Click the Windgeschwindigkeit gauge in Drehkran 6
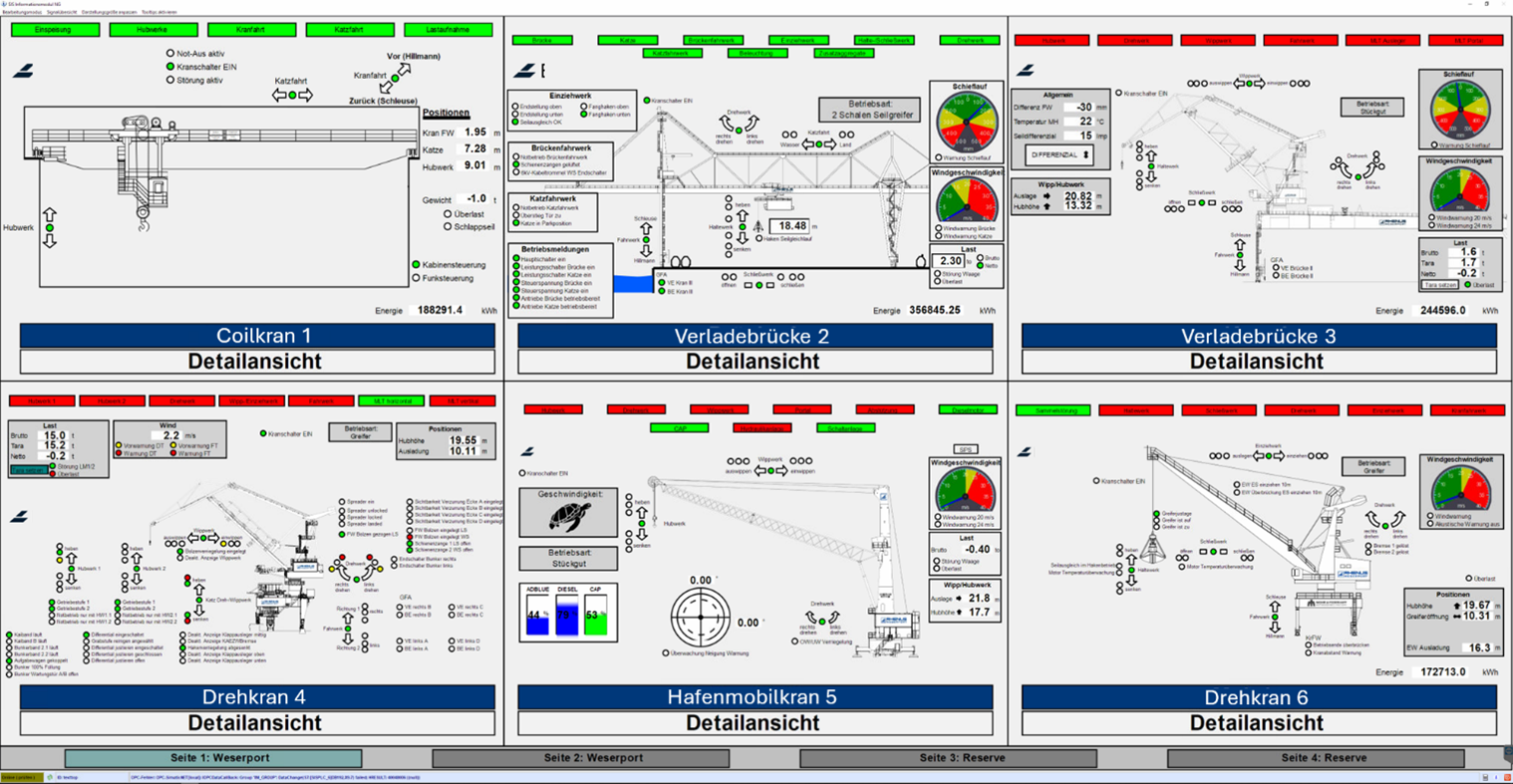The image size is (1513, 784). [1458, 490]
